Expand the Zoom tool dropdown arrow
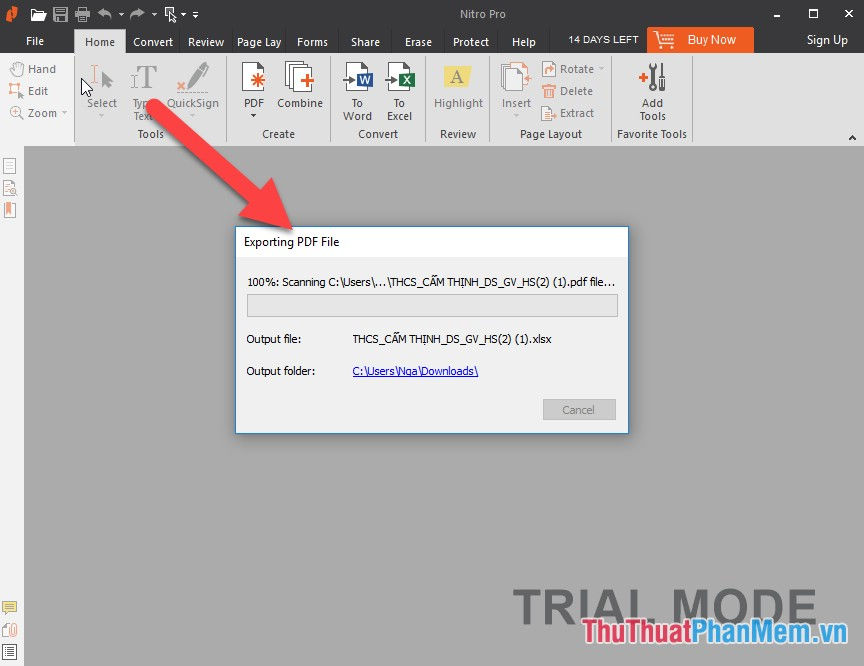This screenshot has width=864, height=666. [x=64, y=113]
